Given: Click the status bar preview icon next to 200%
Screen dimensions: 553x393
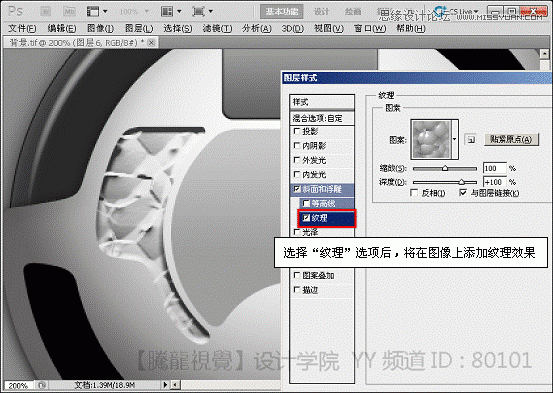Looking at the screenshot, I should [x=41, y=385].
